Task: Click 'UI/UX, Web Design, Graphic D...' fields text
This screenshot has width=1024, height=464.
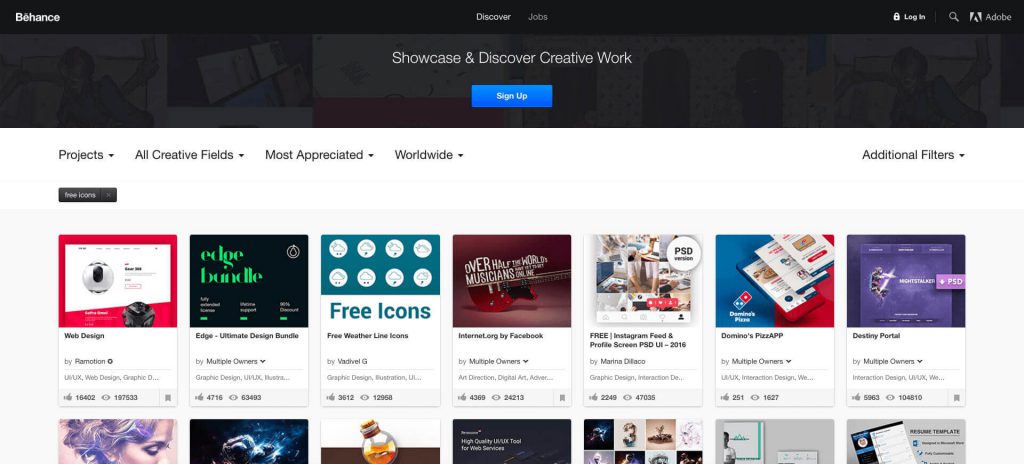Action: [111, 378]
